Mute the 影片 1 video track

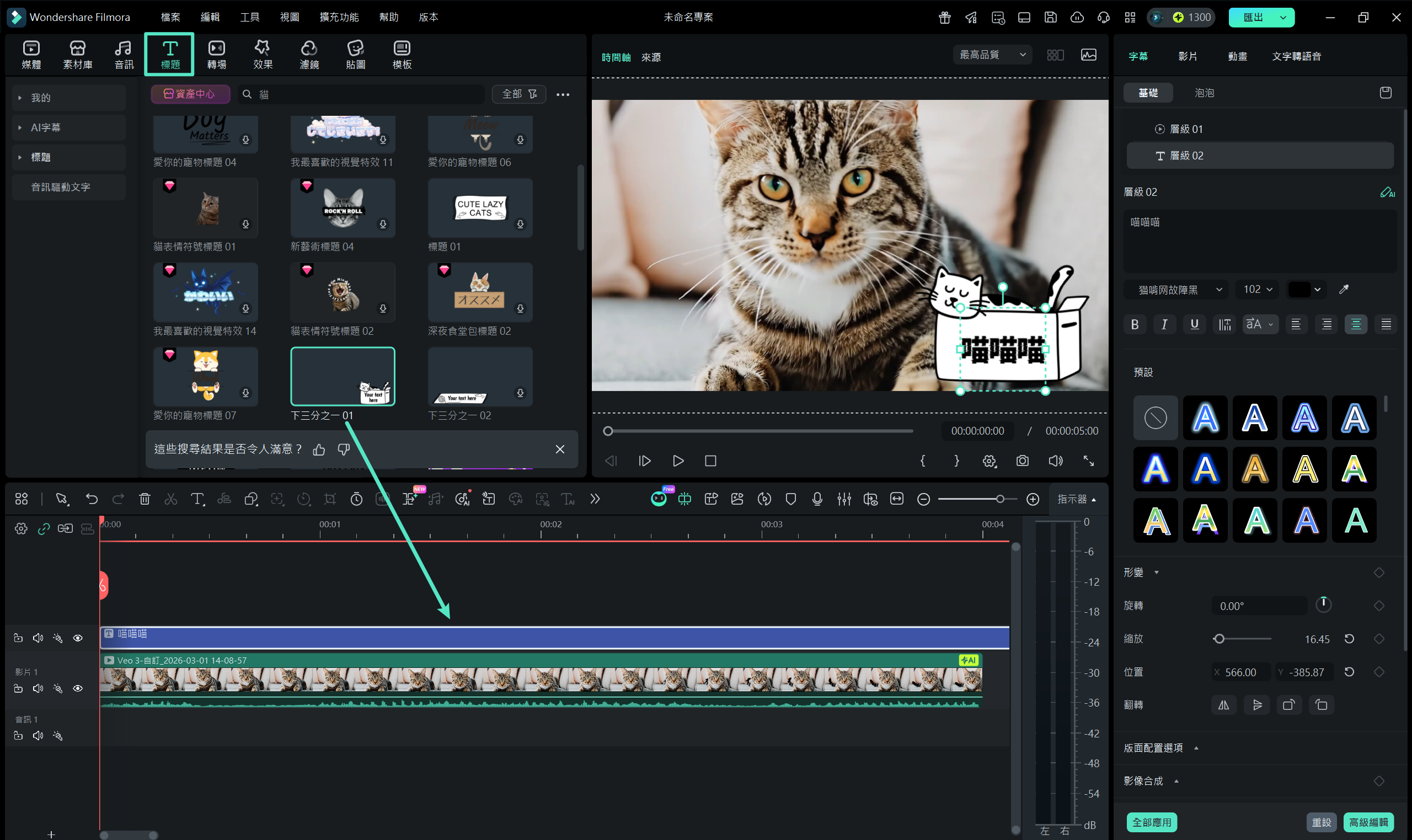click(x=38, y=688)
